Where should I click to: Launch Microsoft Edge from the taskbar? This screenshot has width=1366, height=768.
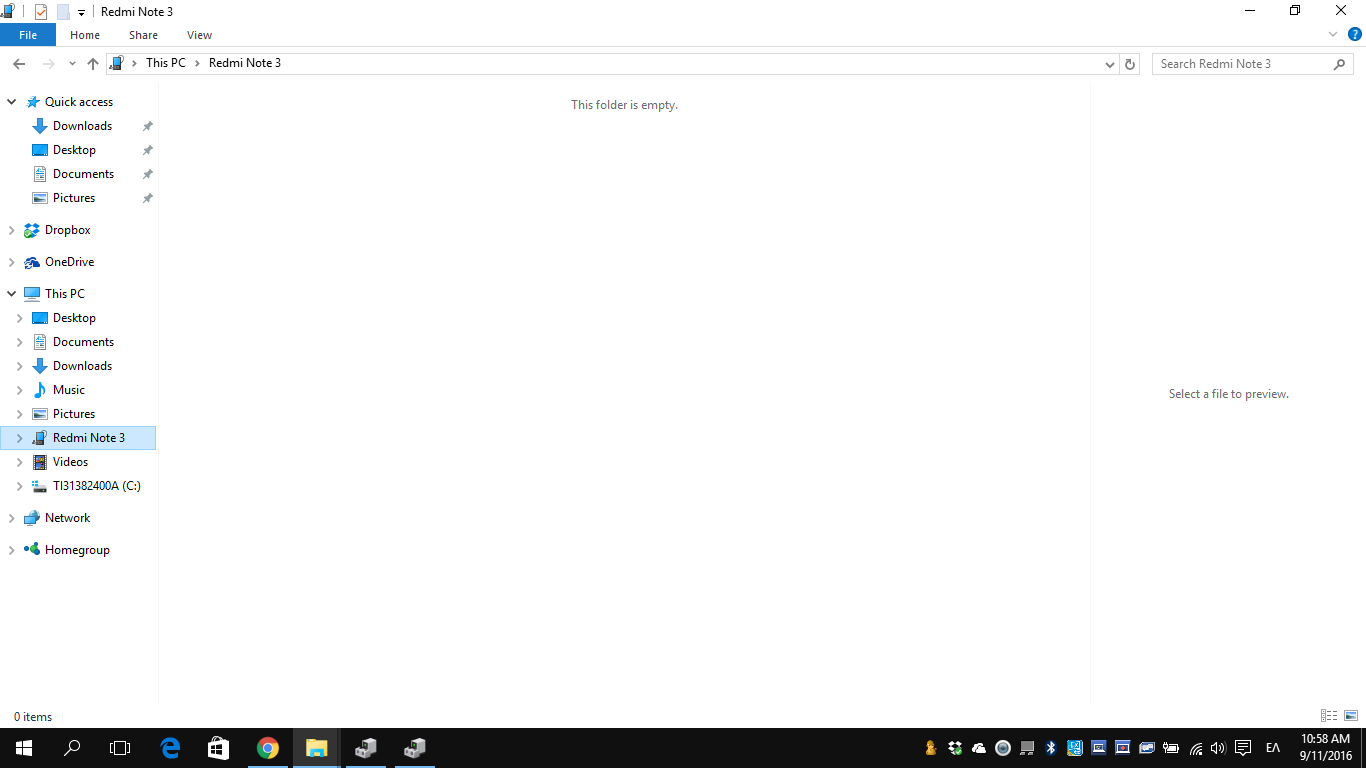[170, 748]
